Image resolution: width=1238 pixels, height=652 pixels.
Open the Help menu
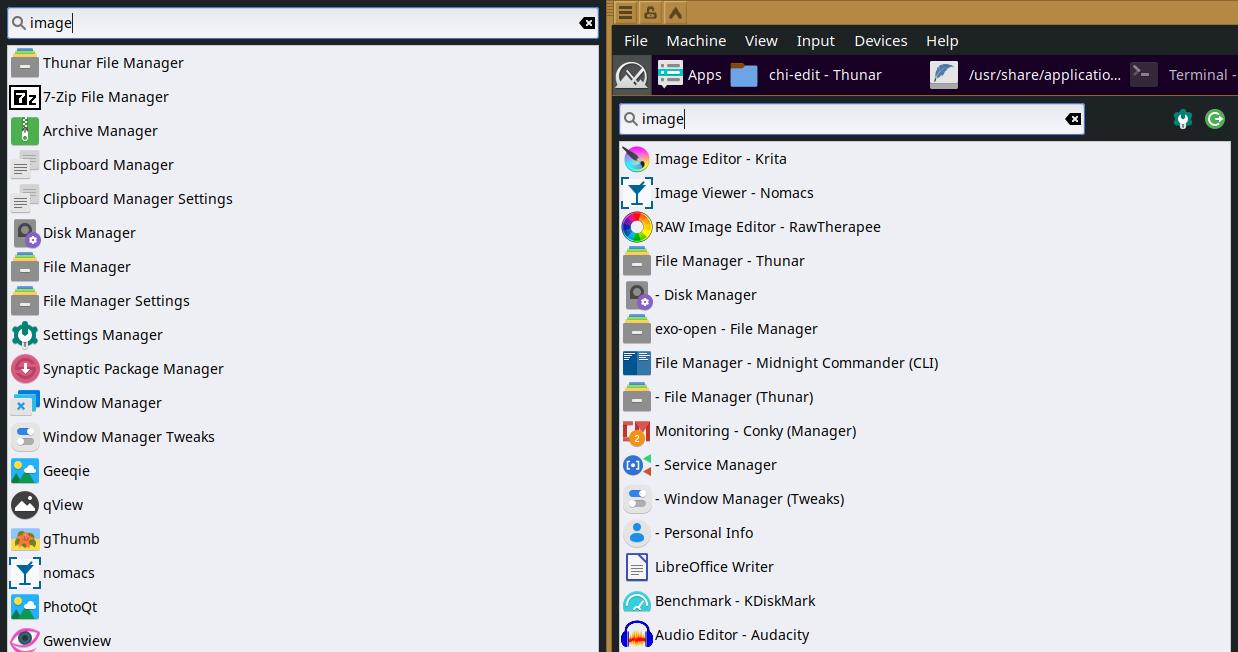pos(942,41)
